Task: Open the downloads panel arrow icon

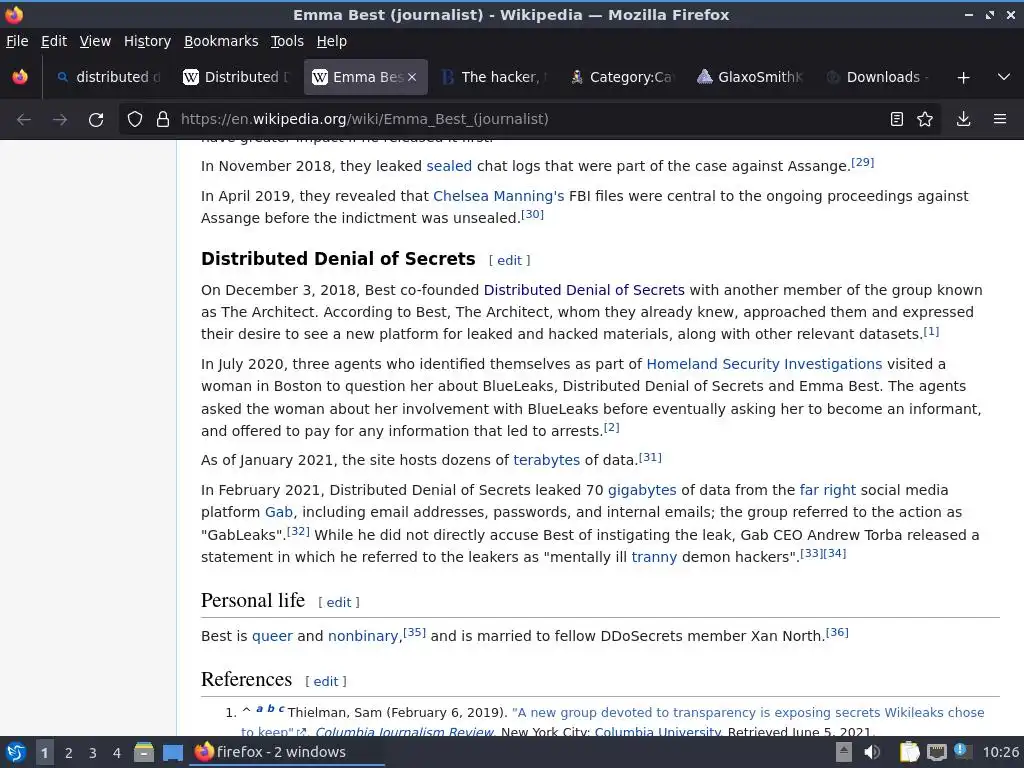Action: (x=963, y=119)
